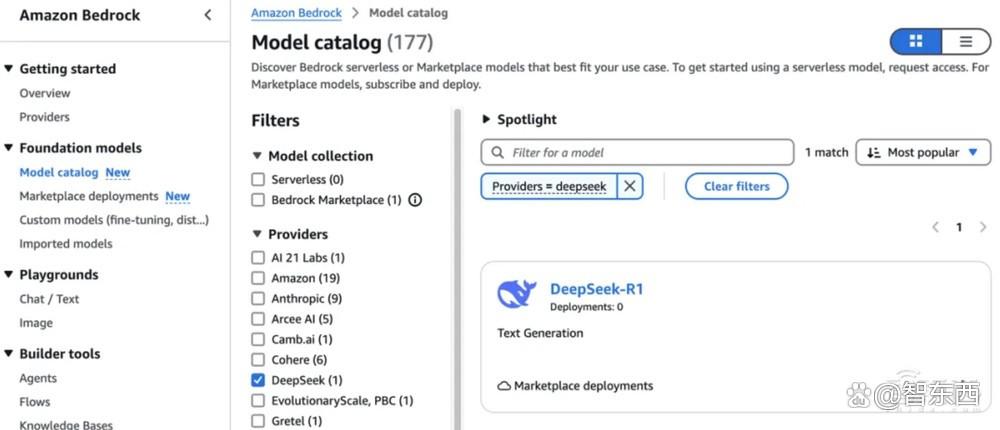The width and height of the screenshot is (1000, 430).
Task: Open Agents in Builder tools
Action: pyautogui.click(x=38, y=378)
